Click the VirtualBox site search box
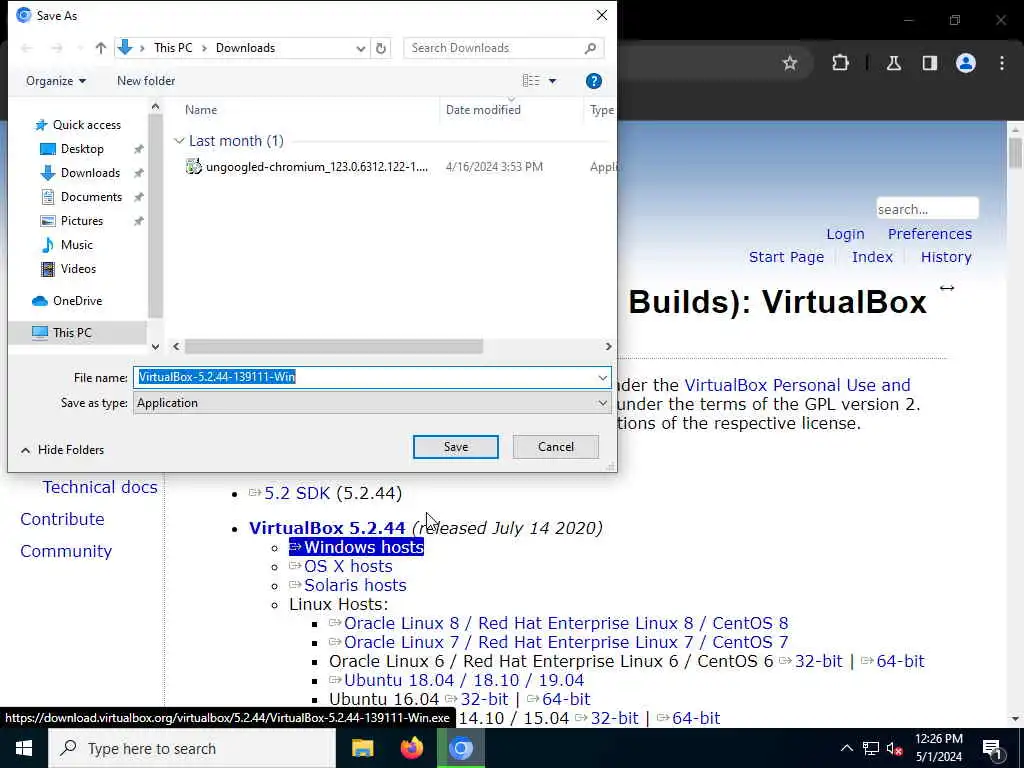1024x768 pixels. tap(927, 209)
